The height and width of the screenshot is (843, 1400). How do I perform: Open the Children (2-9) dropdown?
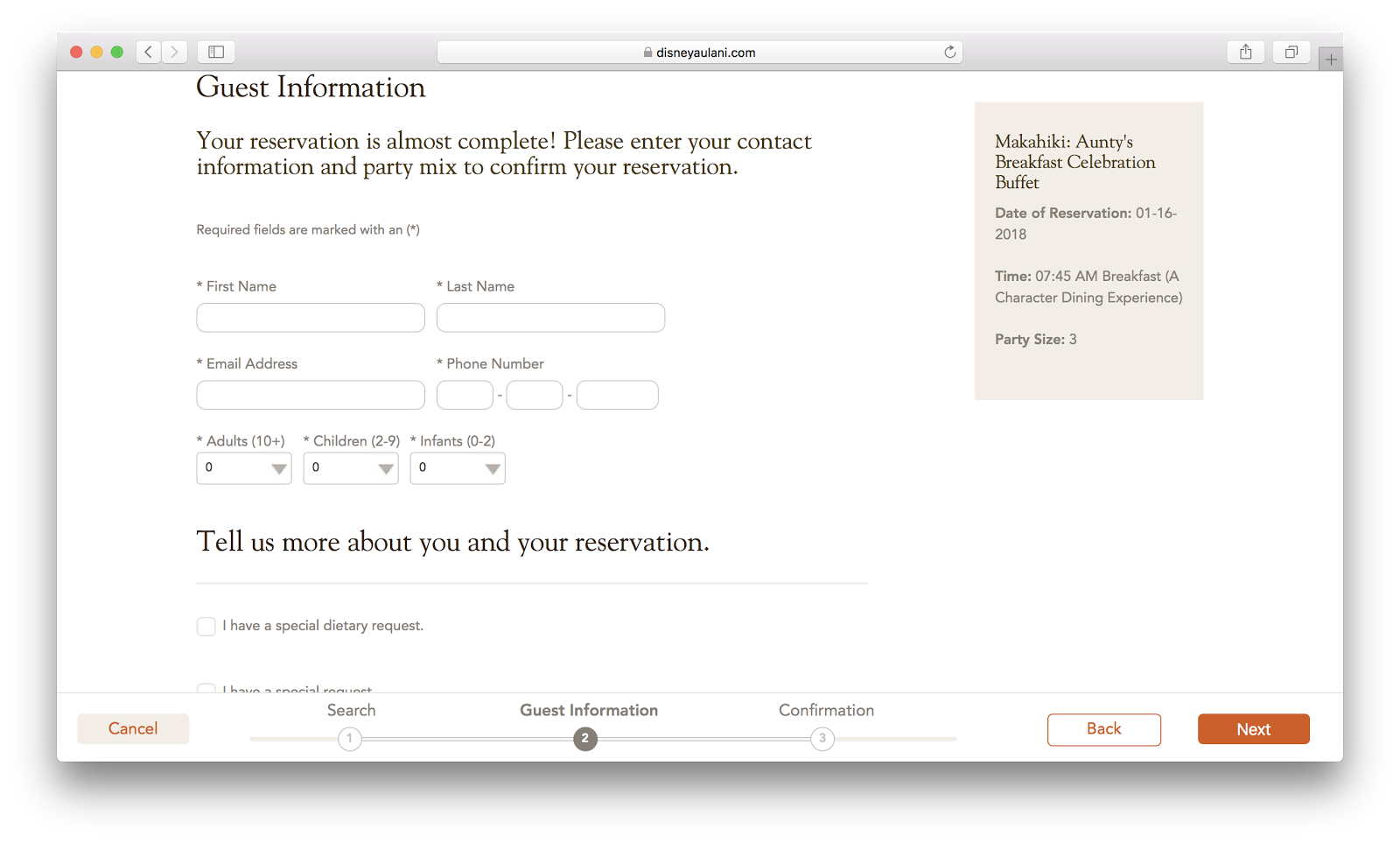(x=351, y=468)
